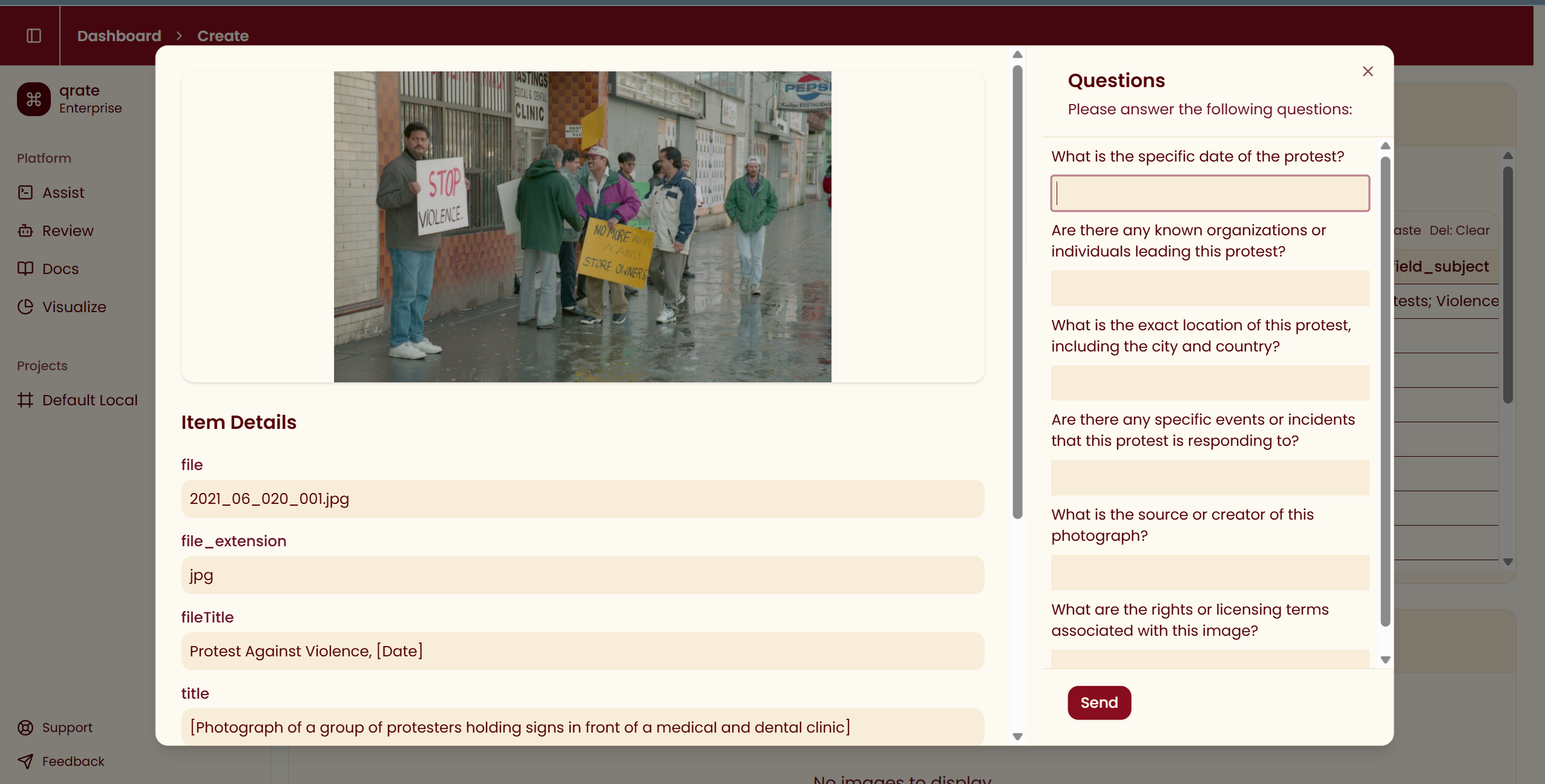Click the protest photograph thumbnail
Viewport: 1545px width, 784px height.
click(582, 227)
